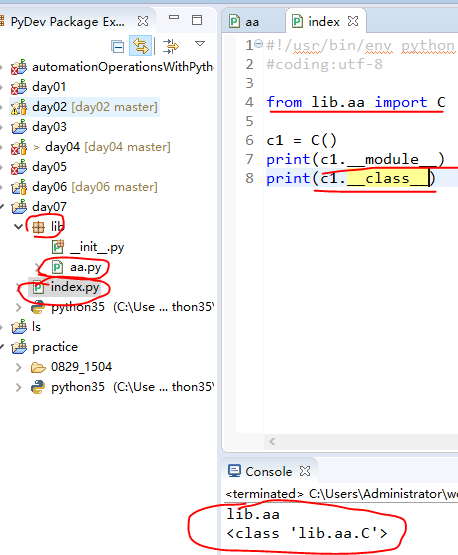Open index.py file

point(75,287)
